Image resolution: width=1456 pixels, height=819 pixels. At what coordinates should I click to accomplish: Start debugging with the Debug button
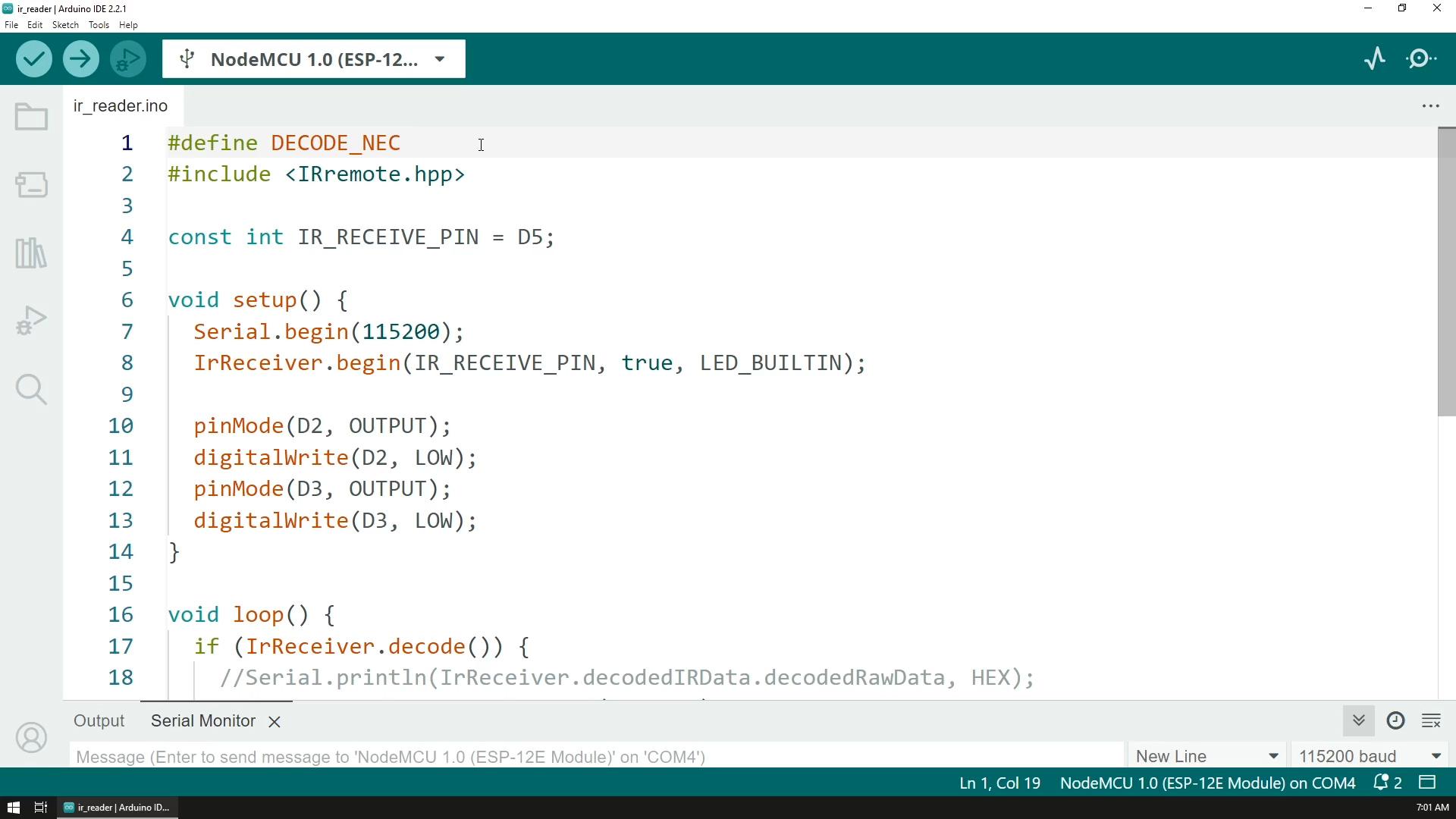pos(128,59)
